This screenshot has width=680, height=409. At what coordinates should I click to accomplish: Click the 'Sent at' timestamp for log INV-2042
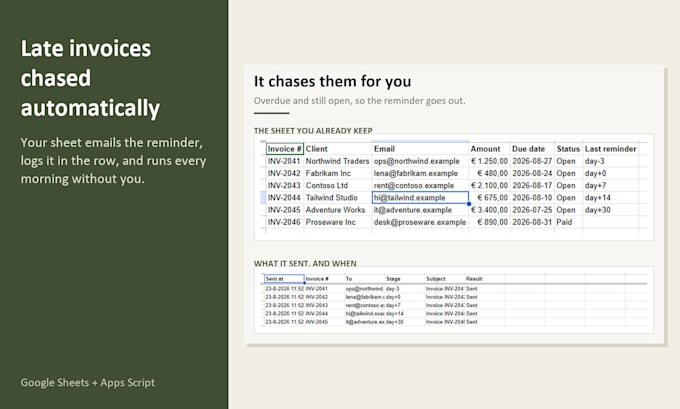284,297
